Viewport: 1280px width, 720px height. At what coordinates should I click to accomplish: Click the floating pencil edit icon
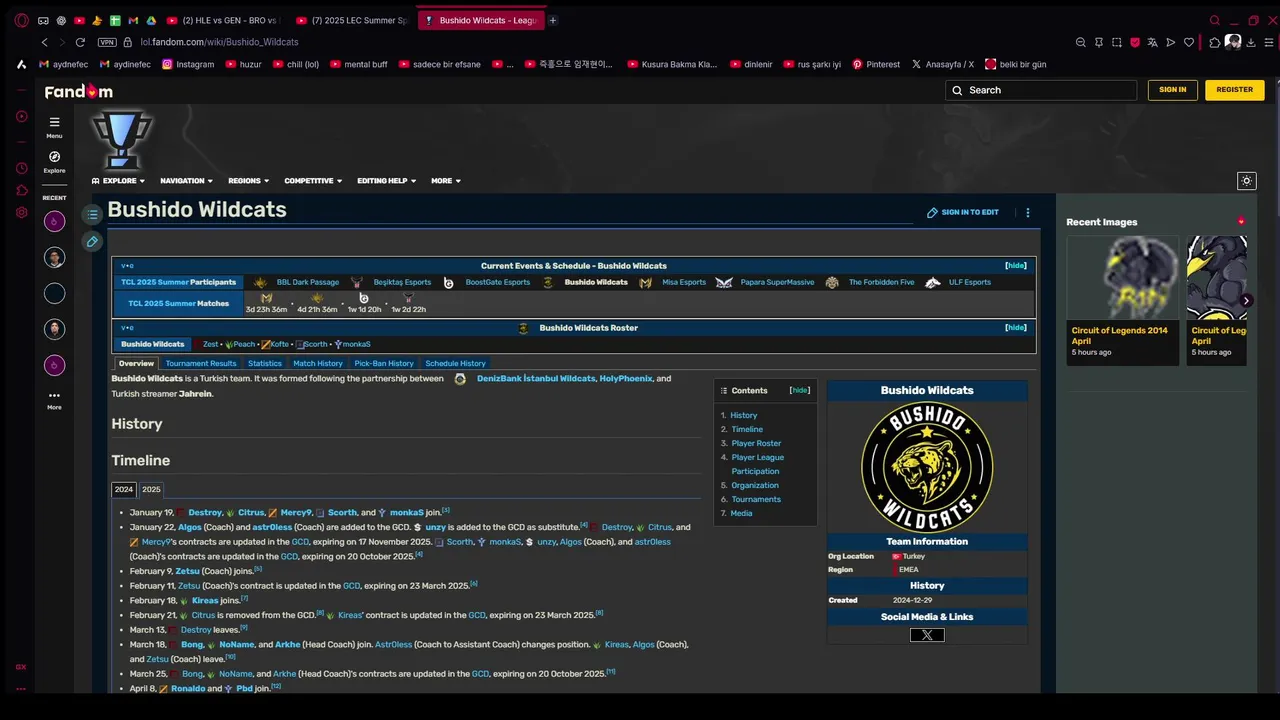(92, 241)
